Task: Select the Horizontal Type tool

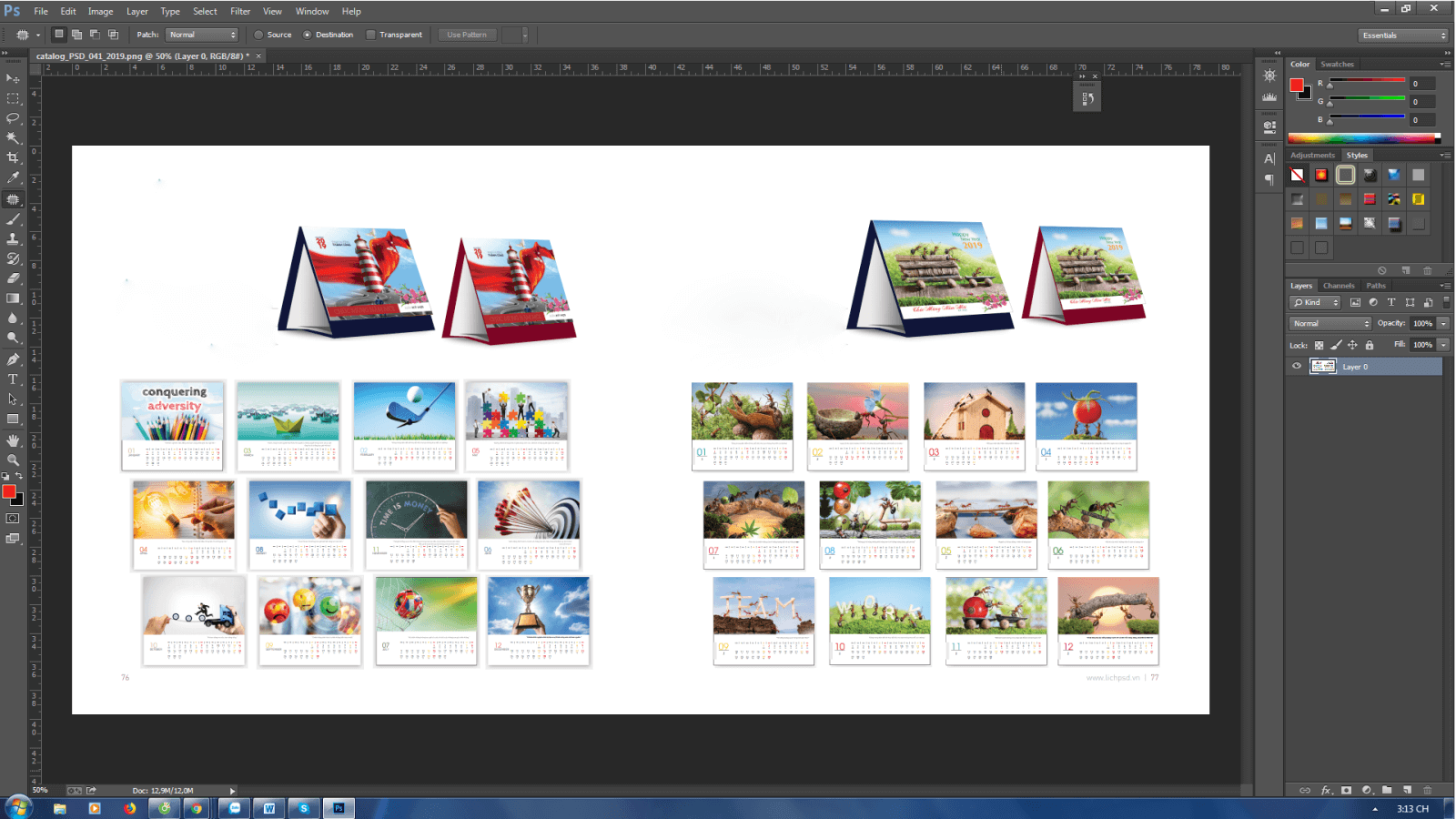Action: click(13, 379)
